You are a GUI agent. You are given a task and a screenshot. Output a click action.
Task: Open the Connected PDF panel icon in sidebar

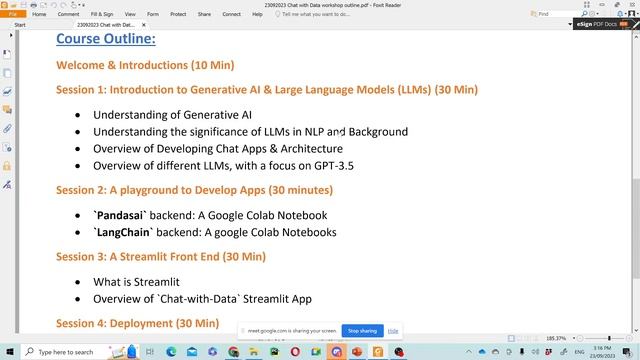7,147
